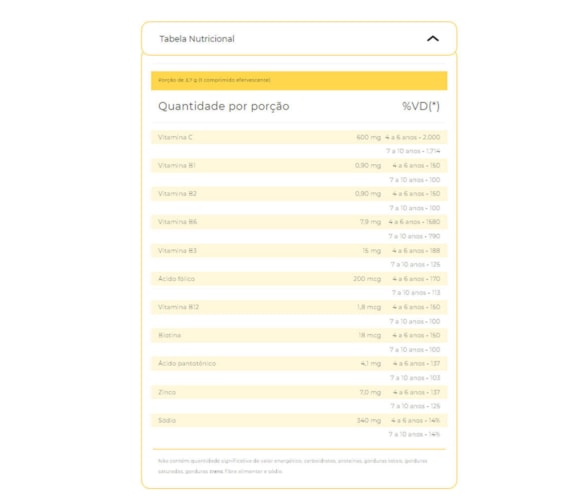
Task: Click the Quantidade por porção heading
Action: [x=224, y=106]
